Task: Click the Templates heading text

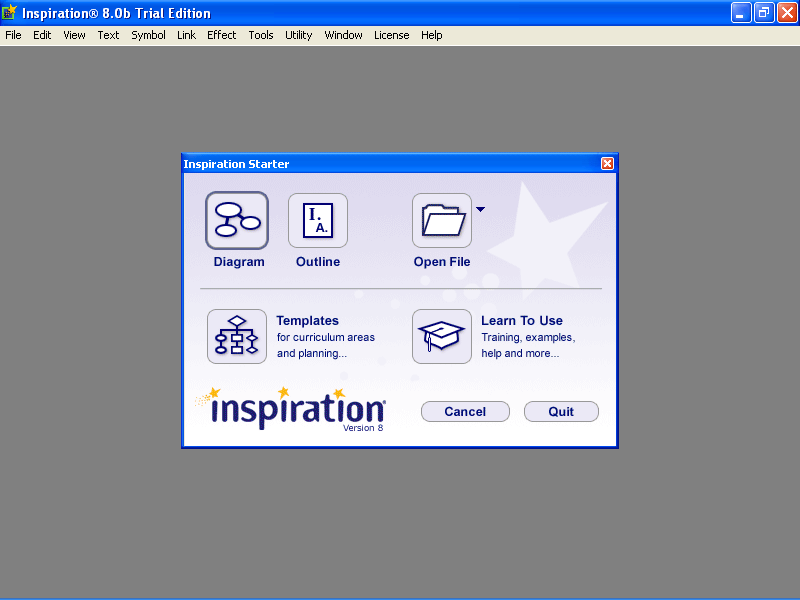Action: 308,320
